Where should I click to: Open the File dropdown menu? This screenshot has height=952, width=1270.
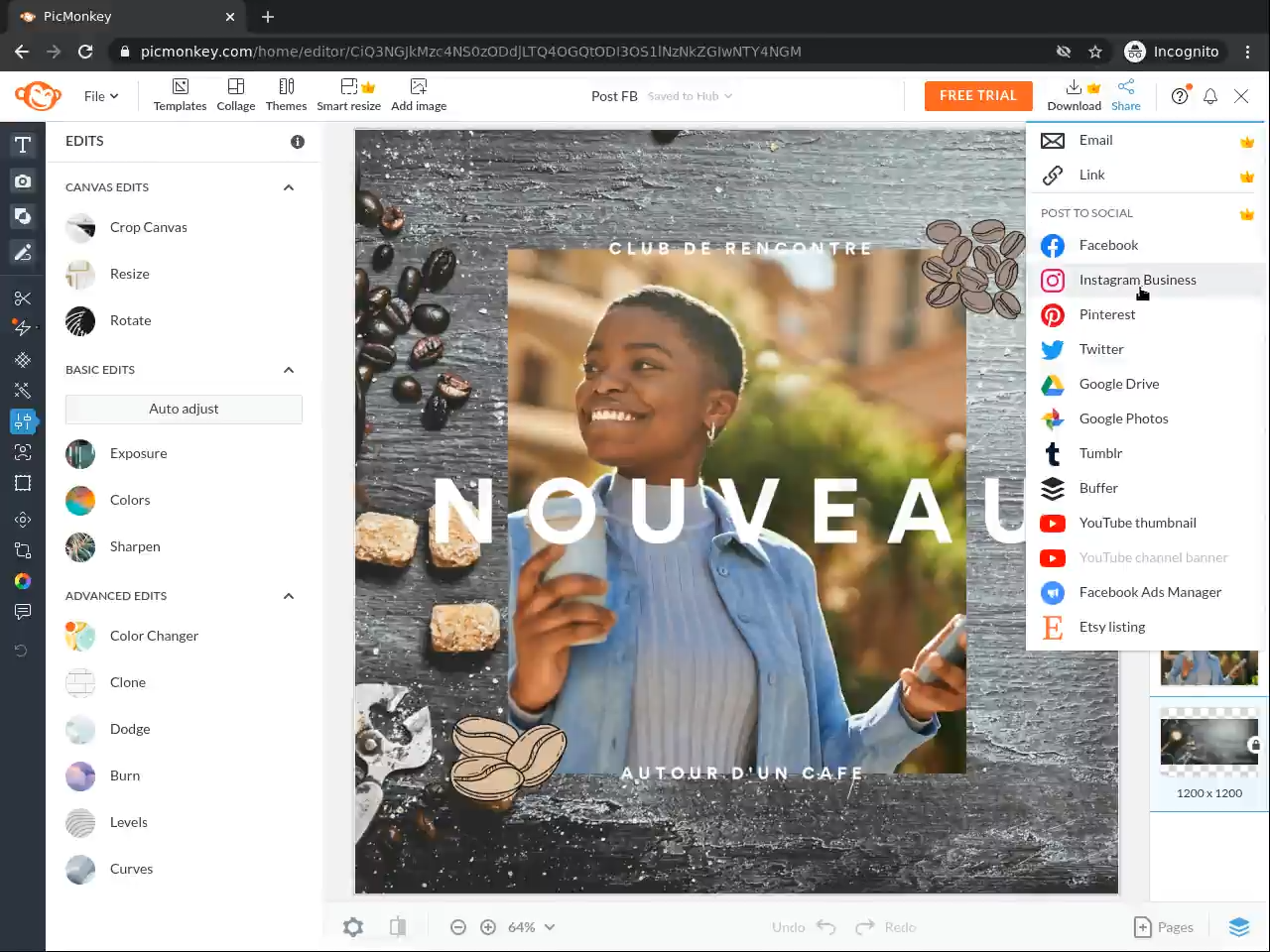pyautogui.click(x=101, y=96)
